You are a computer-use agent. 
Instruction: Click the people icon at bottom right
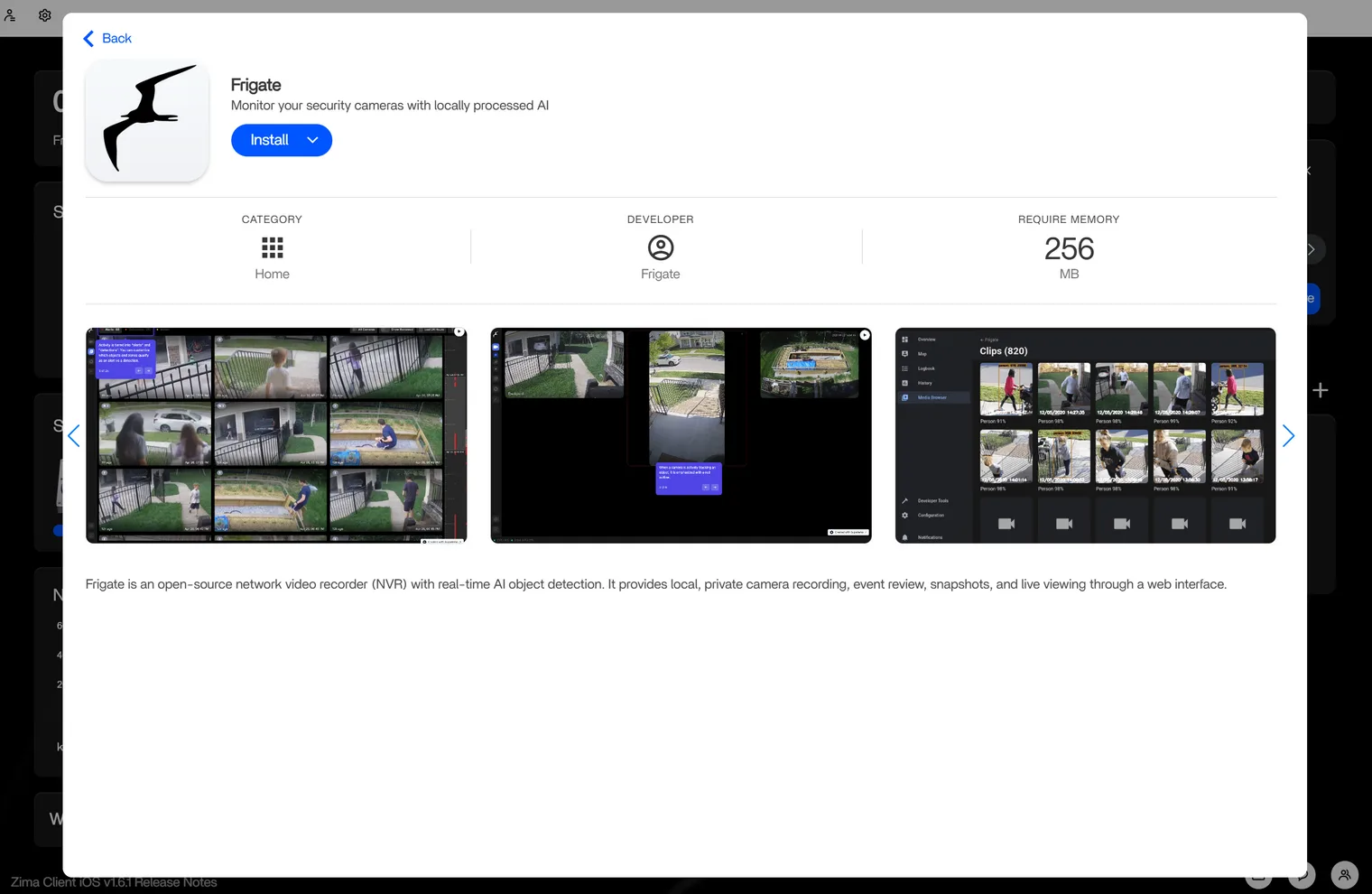1345,874
